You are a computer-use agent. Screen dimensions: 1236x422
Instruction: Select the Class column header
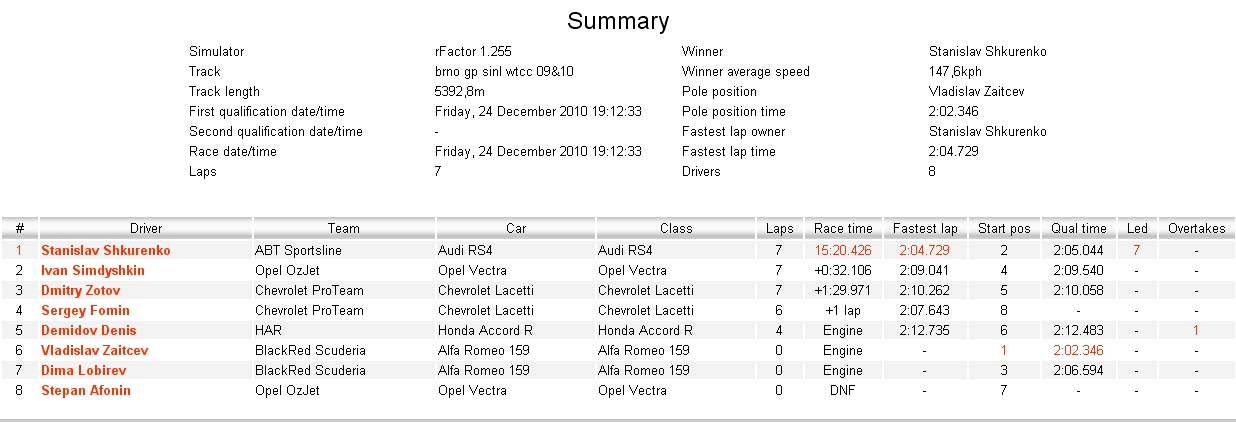point(676,229)
